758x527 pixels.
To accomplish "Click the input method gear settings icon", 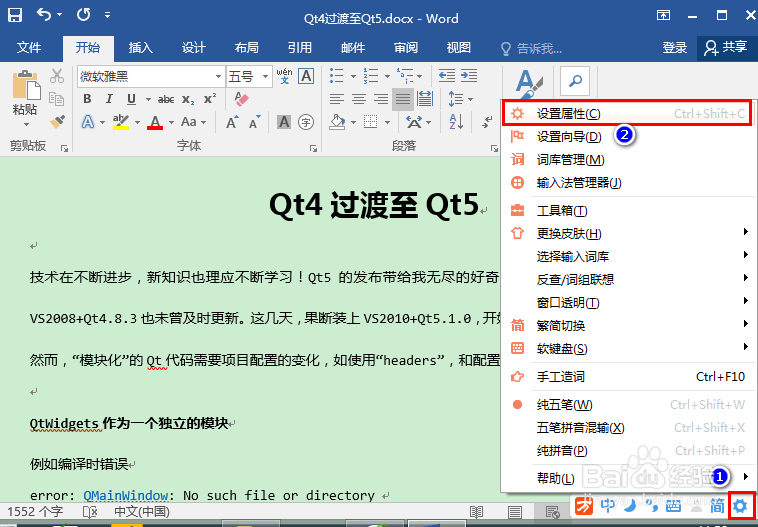I will point(740,506).
